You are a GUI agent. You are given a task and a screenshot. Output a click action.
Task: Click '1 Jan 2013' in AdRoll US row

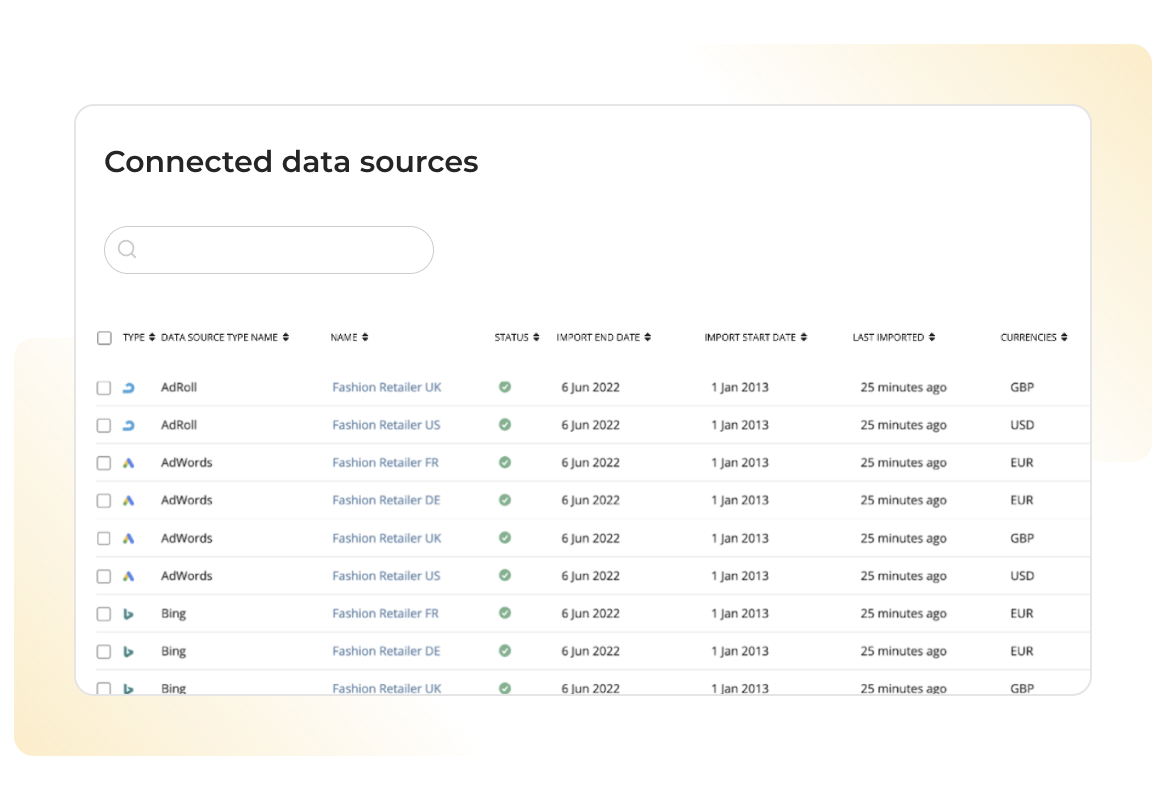pyautogui.click(x=740, y=425)
